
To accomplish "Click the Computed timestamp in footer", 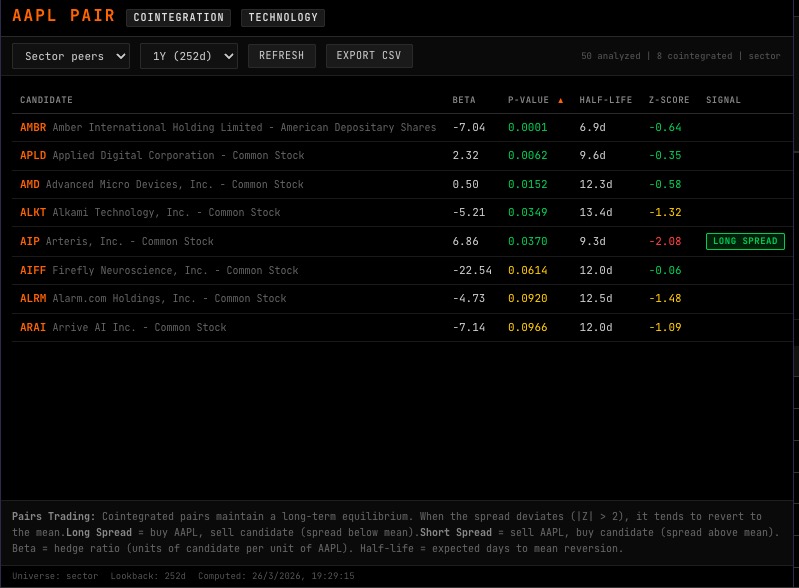I will click(276, 576).
